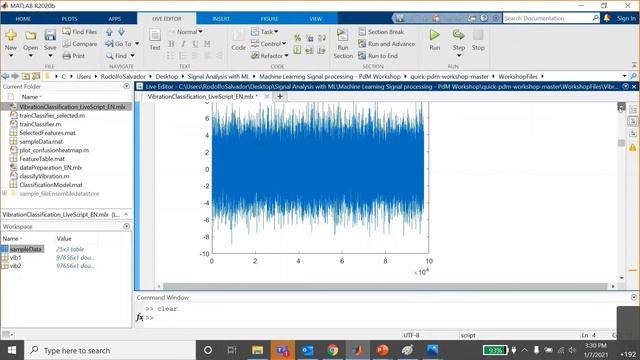
Task: Click Run and Advance
Action: [x=387, y=44]
